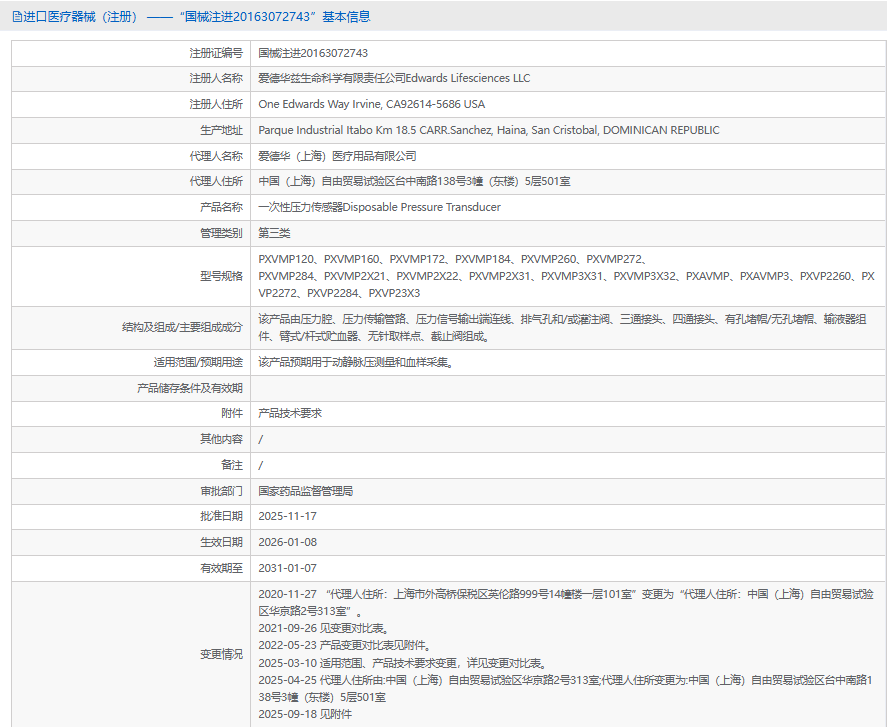
Task: Click the '生效日期' label
Action: [221, 542]
